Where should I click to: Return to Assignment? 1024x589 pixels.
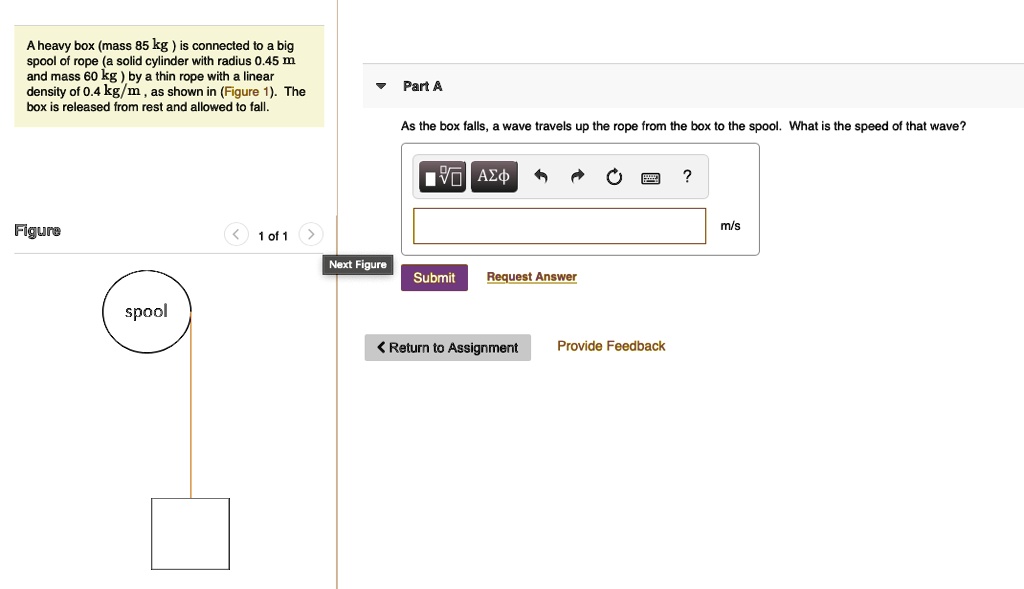pyautogui.click(x=447, y=347)
